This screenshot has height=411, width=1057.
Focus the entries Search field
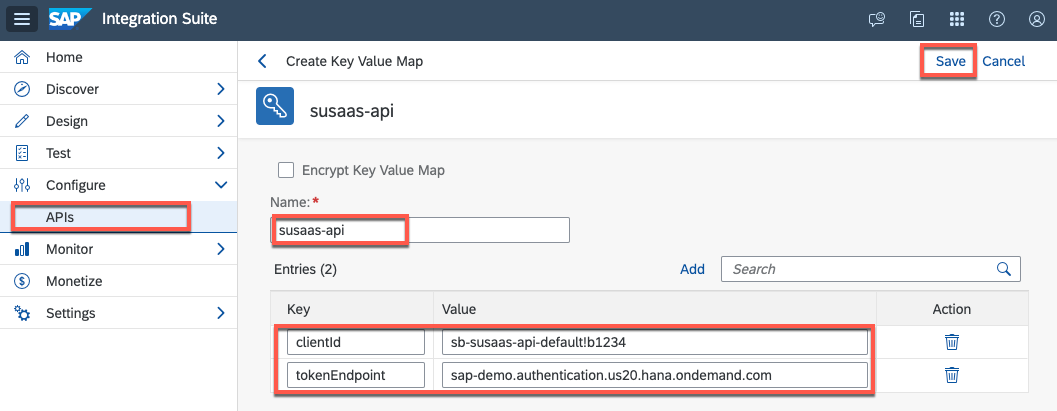point(871,269)
